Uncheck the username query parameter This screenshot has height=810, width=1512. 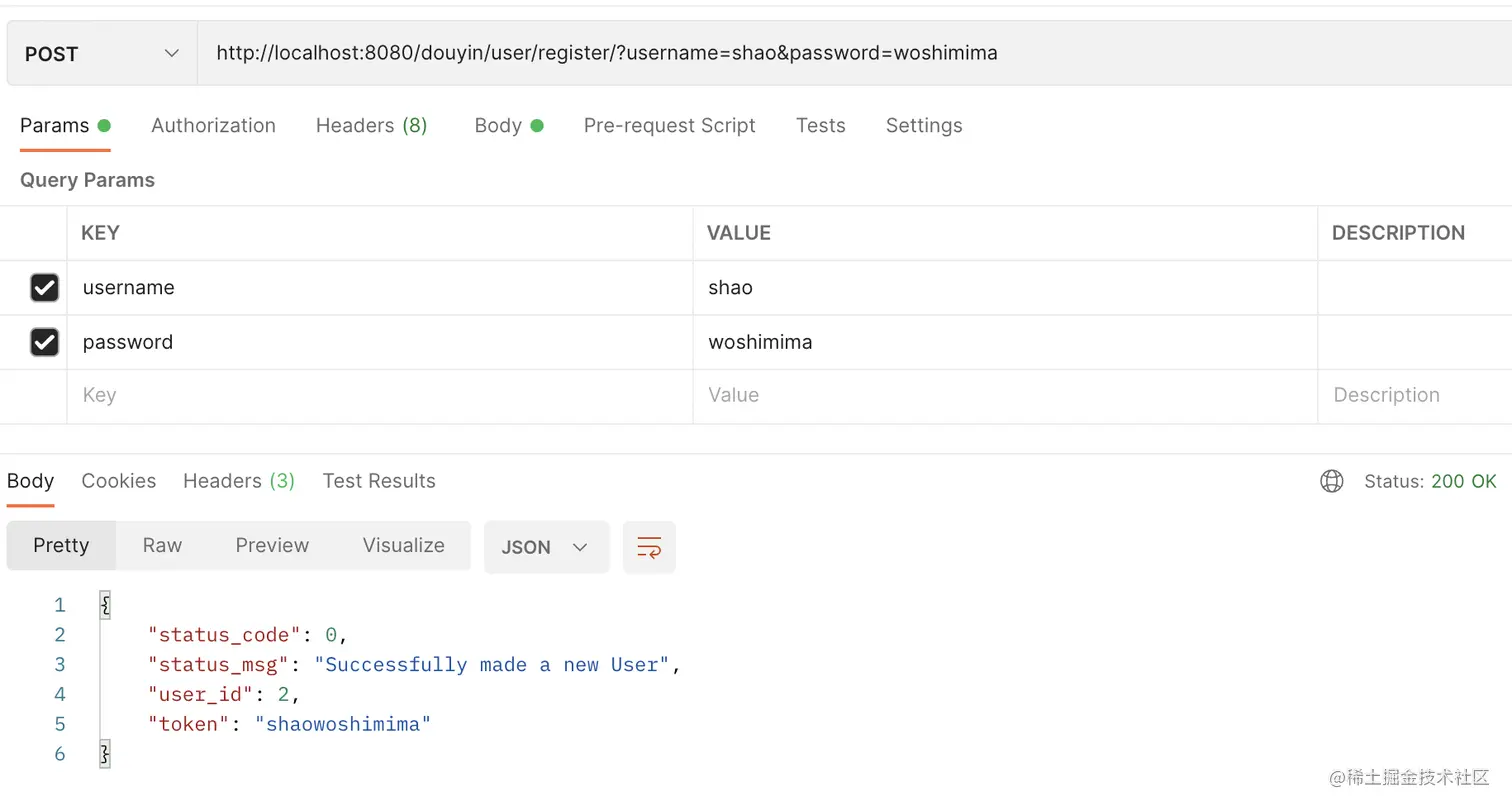click(44, 287)
